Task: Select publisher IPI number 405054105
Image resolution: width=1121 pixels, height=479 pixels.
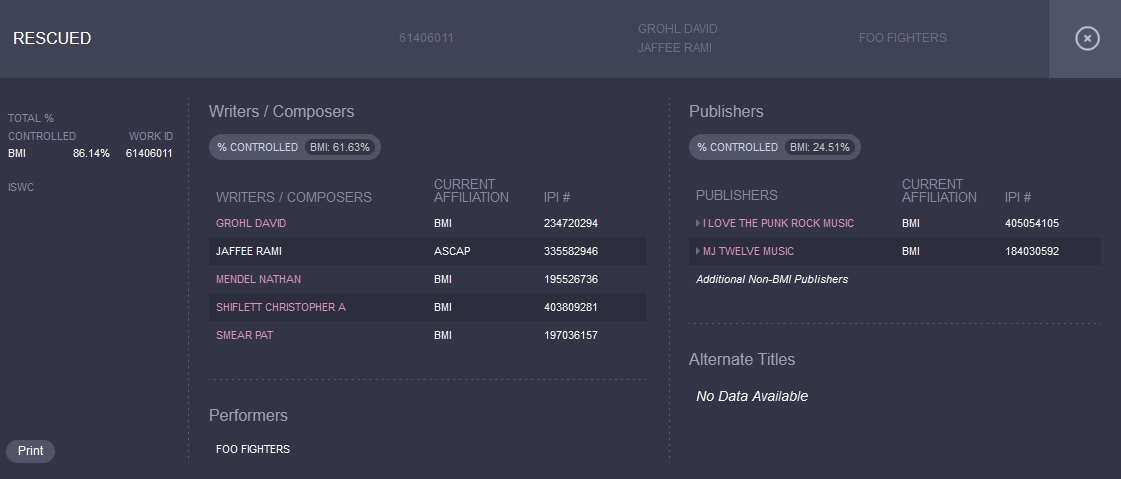Action: [1032, 223]
